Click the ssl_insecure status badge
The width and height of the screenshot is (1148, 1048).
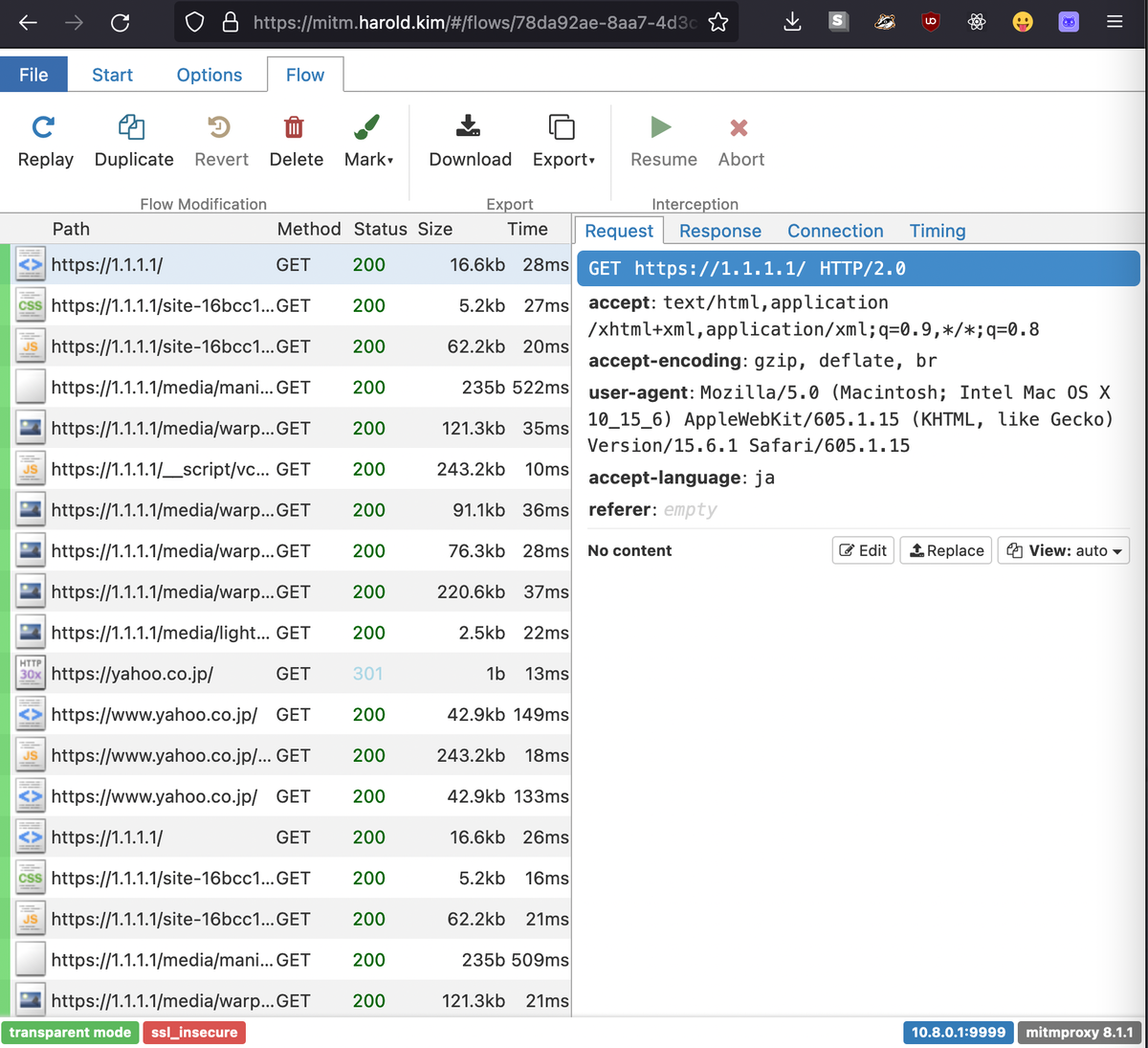pos(194,1033)
